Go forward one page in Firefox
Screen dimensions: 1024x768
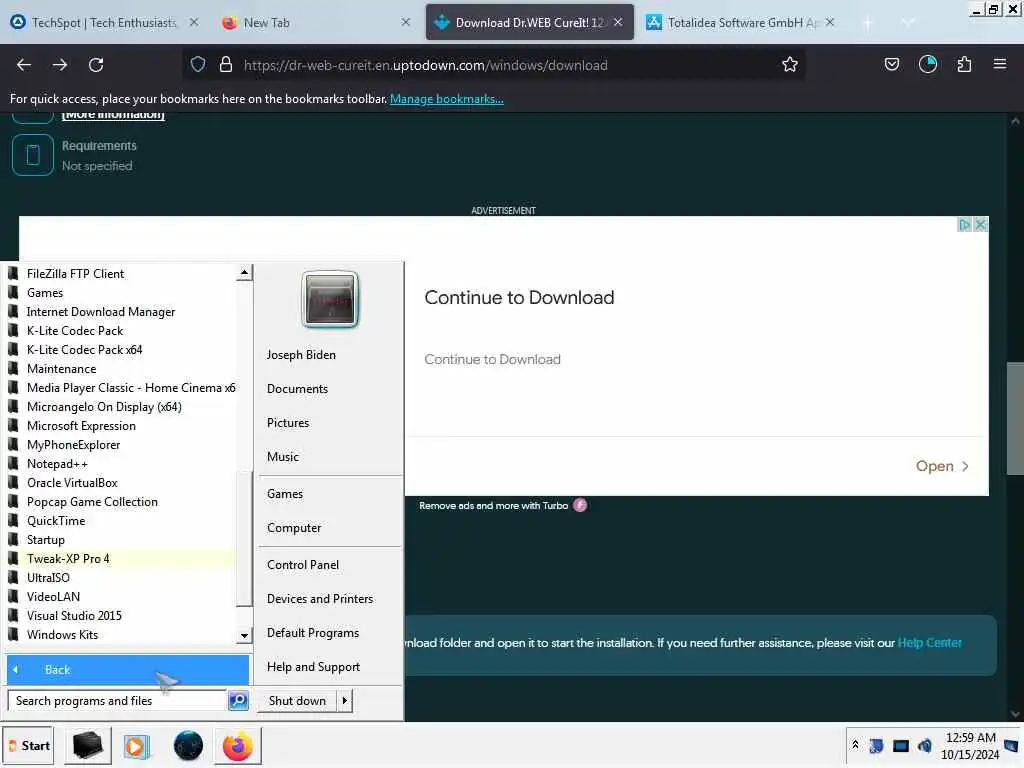[60, 65]
